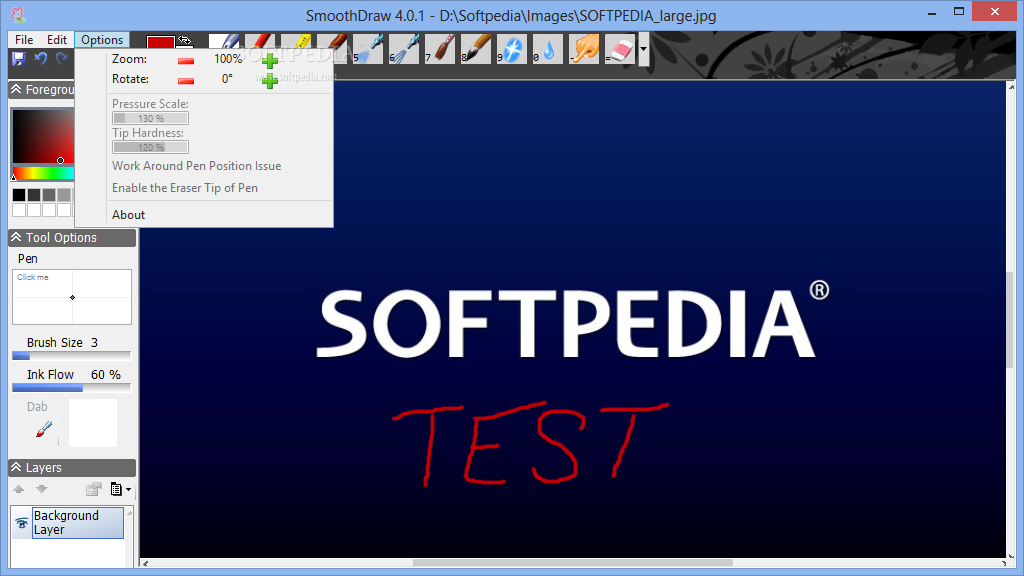Viewport: 1024px width, 576px height.
Task: Swap foreground and background colors with the arrows icon
Action: 185,40
